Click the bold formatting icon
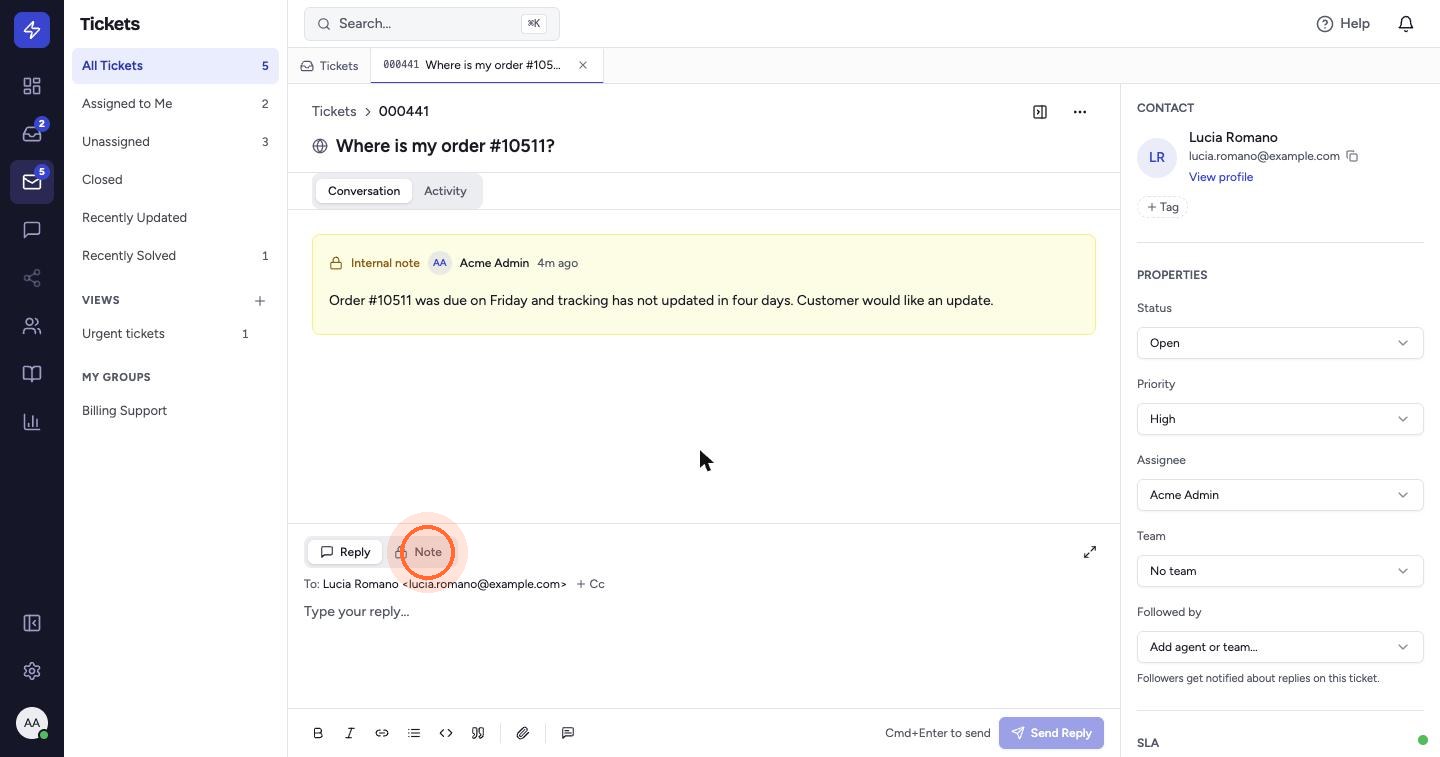Image resolution: width=1440 pixels, height=757 pixels. 318,733
